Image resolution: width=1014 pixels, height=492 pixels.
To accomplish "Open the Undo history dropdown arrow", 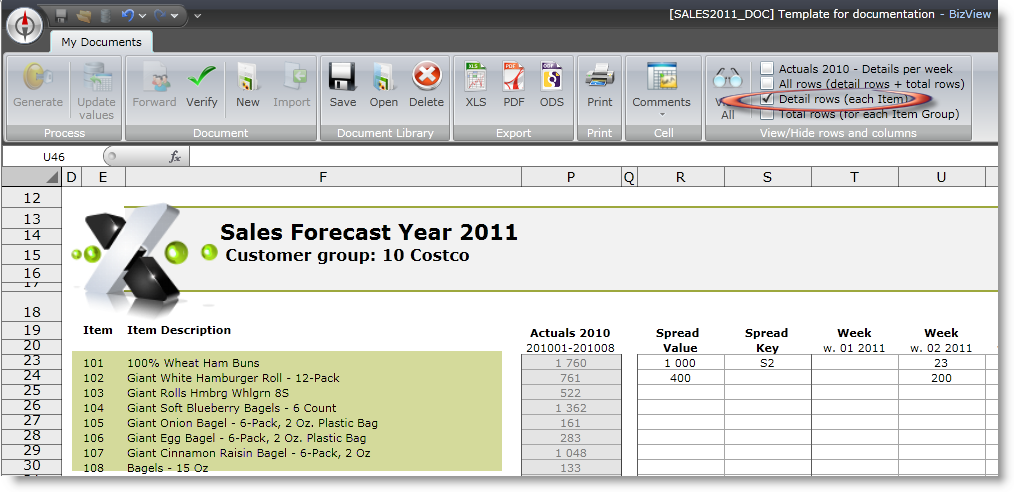I will (142, 16).
